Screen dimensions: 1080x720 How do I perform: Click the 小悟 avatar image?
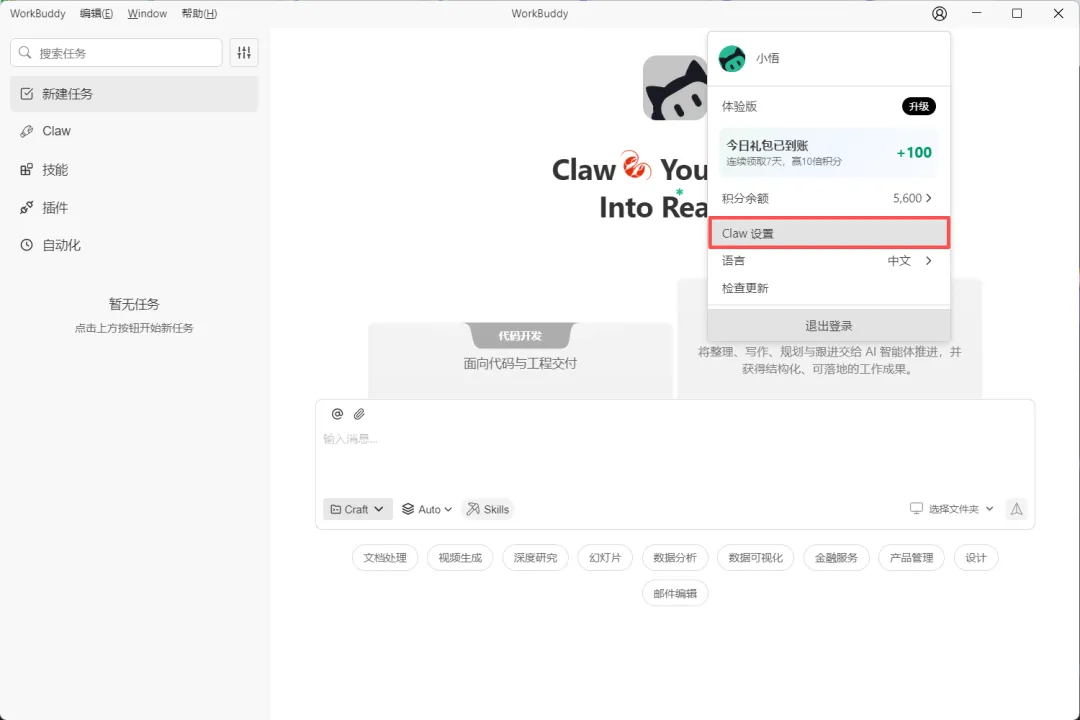731,59
